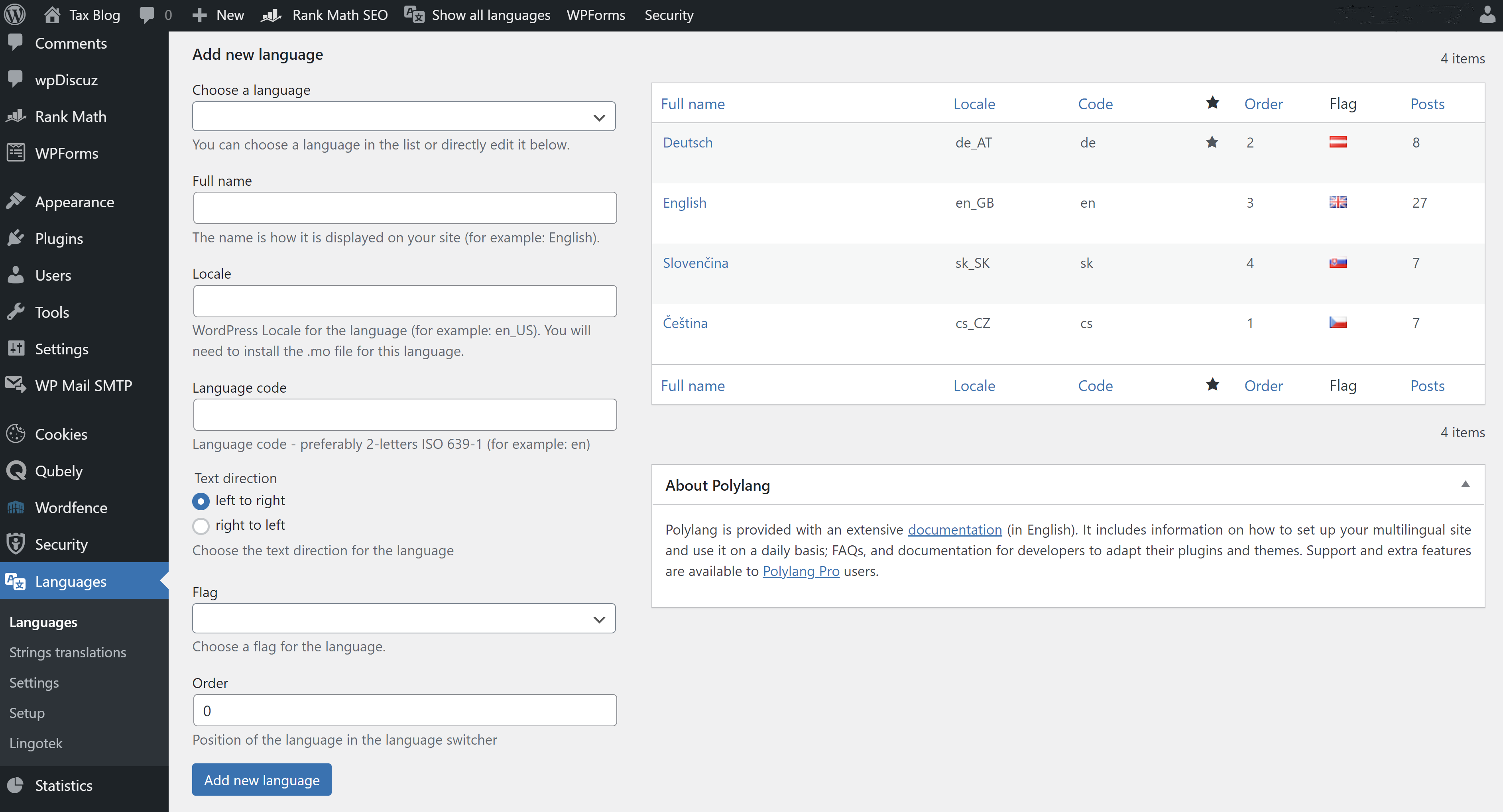Select the left to right text direction
The image size is (1503, 812).
point(201,501)
